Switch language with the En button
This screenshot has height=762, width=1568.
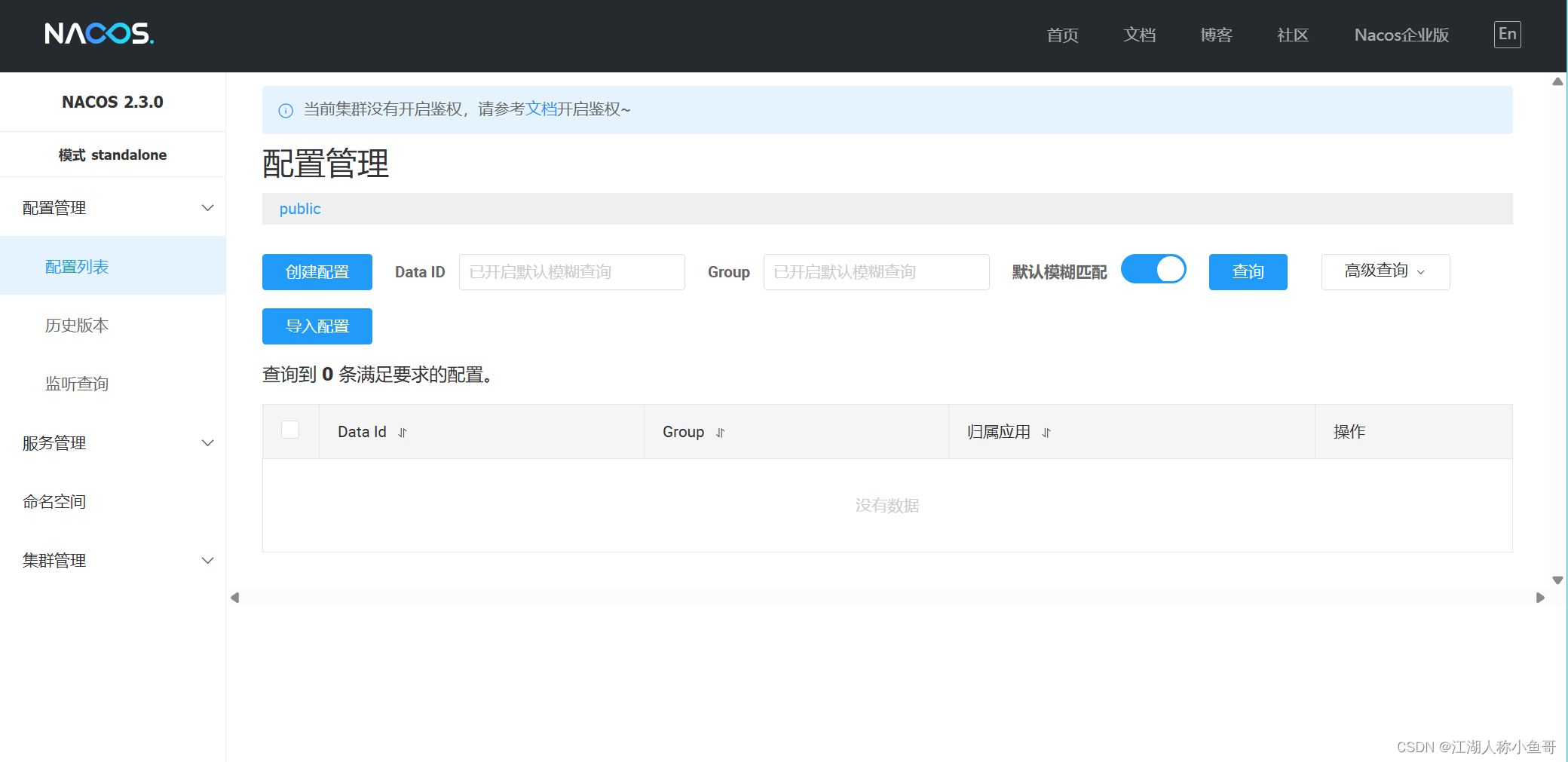[x=1507, y=34]
